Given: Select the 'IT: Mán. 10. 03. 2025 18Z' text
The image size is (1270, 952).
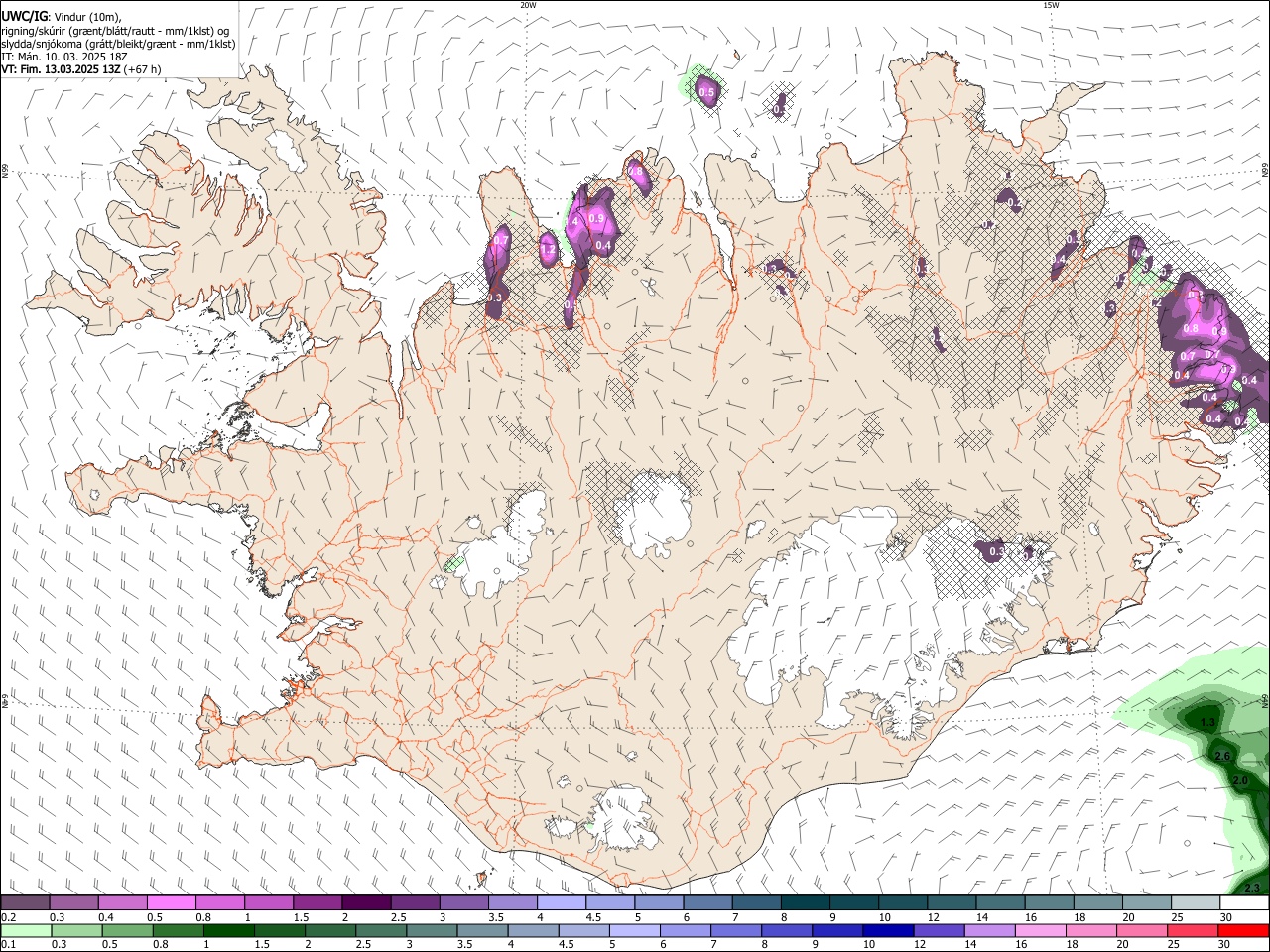Looking at the screenshot, I should click(63, 57).
